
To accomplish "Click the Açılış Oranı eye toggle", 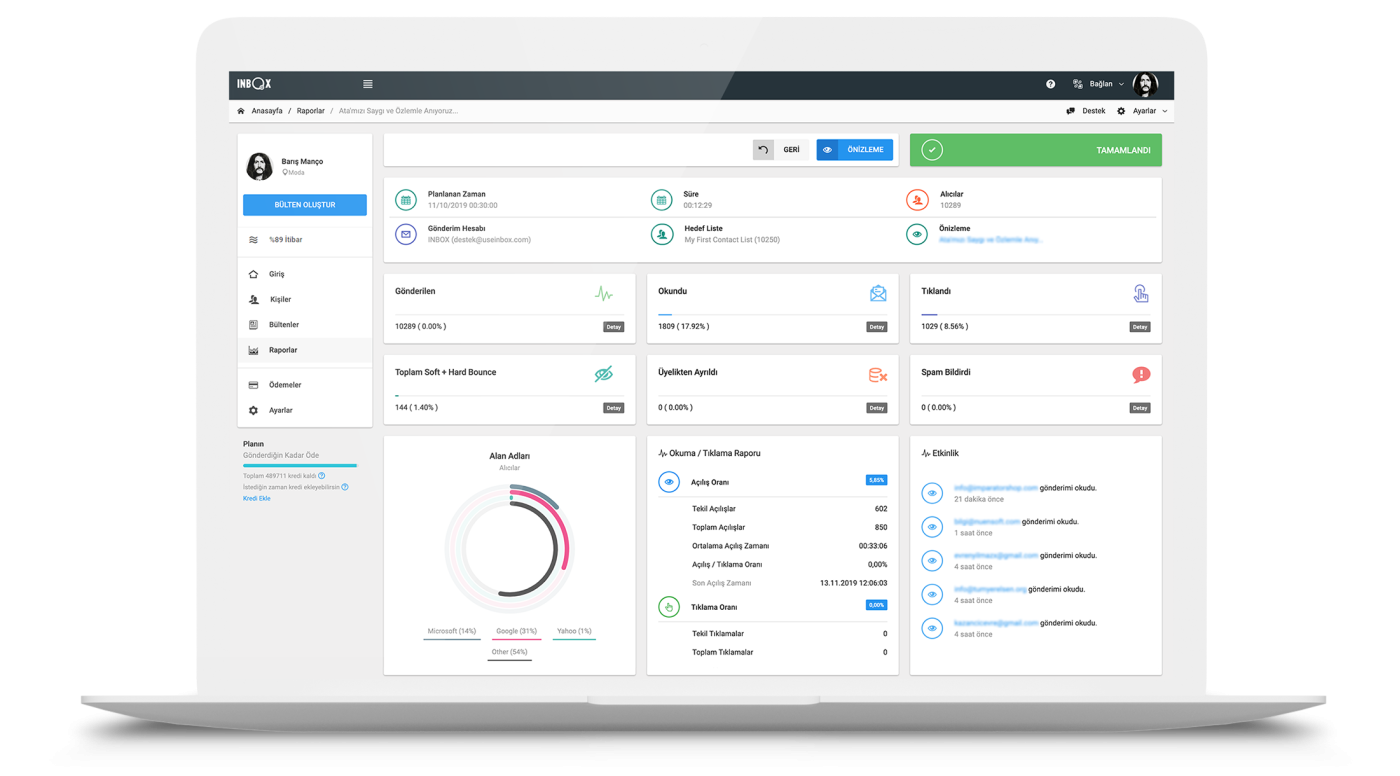I will point(669,481).
